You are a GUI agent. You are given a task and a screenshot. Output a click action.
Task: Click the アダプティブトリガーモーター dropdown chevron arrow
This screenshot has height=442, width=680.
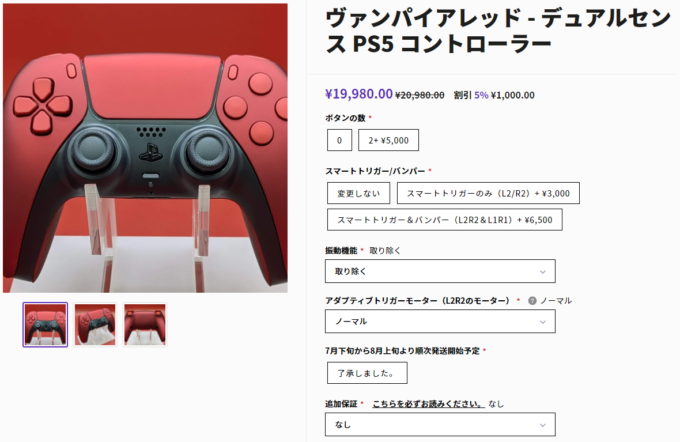[x=543, y=322]
